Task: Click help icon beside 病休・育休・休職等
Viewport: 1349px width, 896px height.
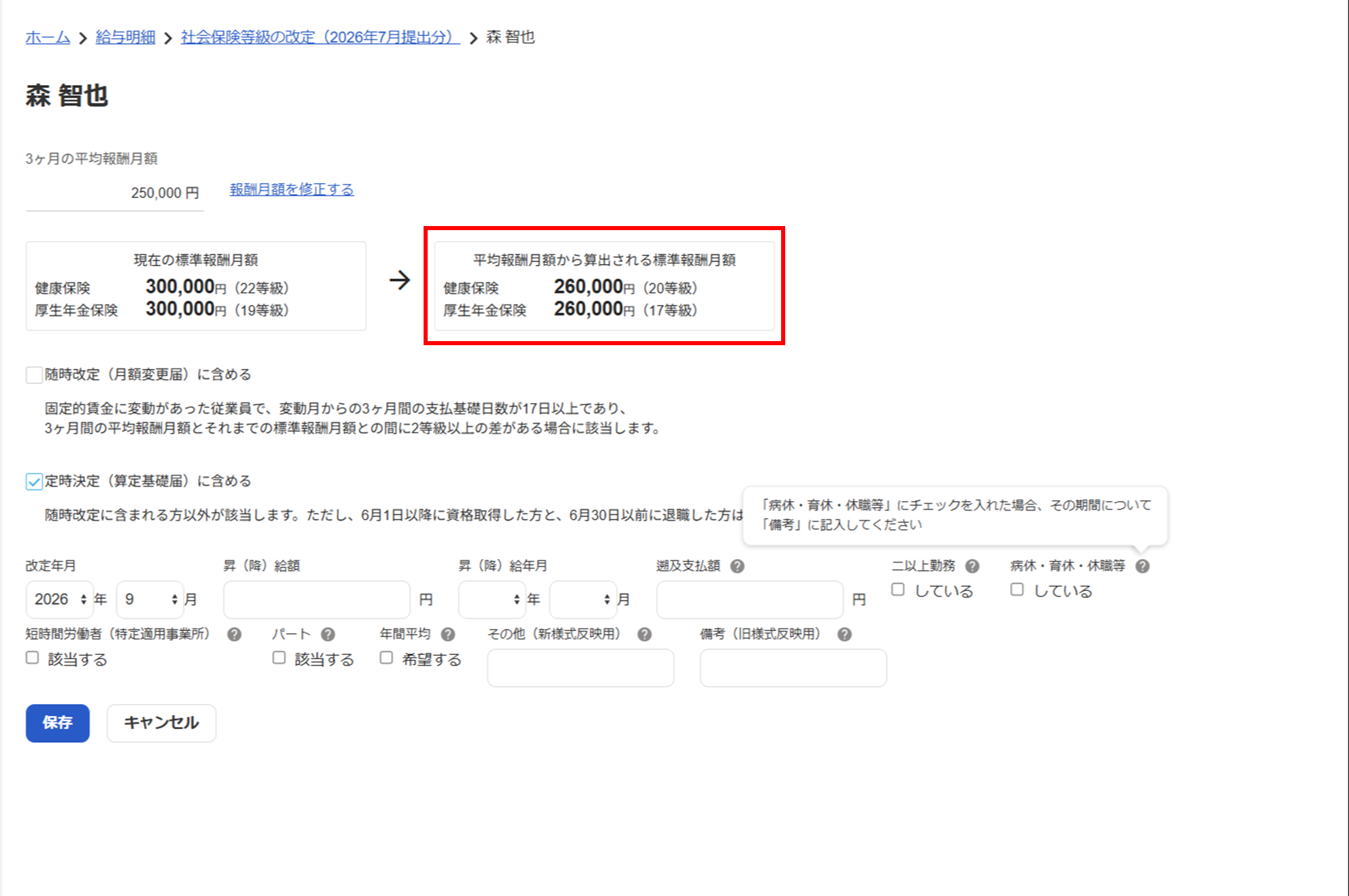Action: coord(1143,566)
